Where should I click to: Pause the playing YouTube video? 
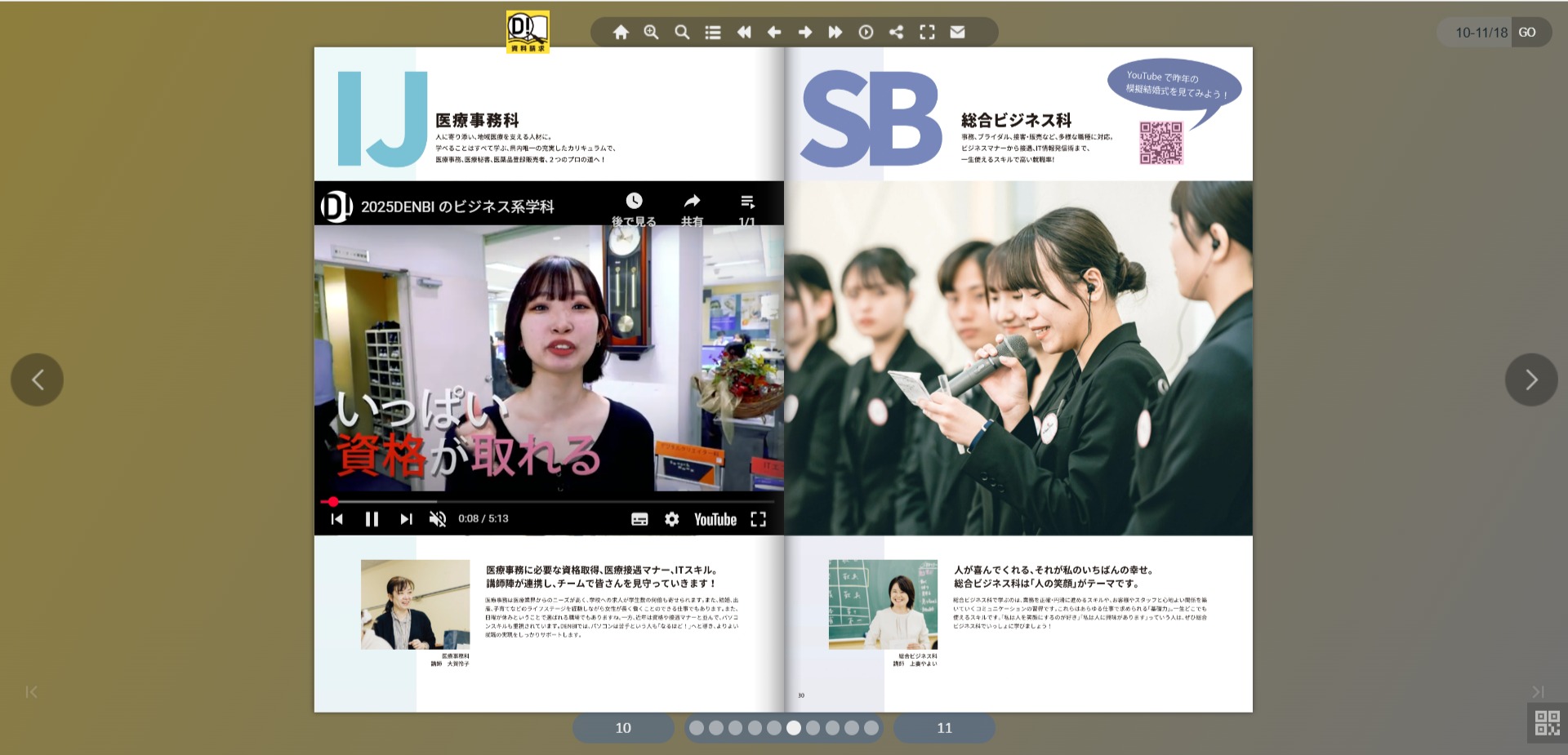[x=372, y=519]
